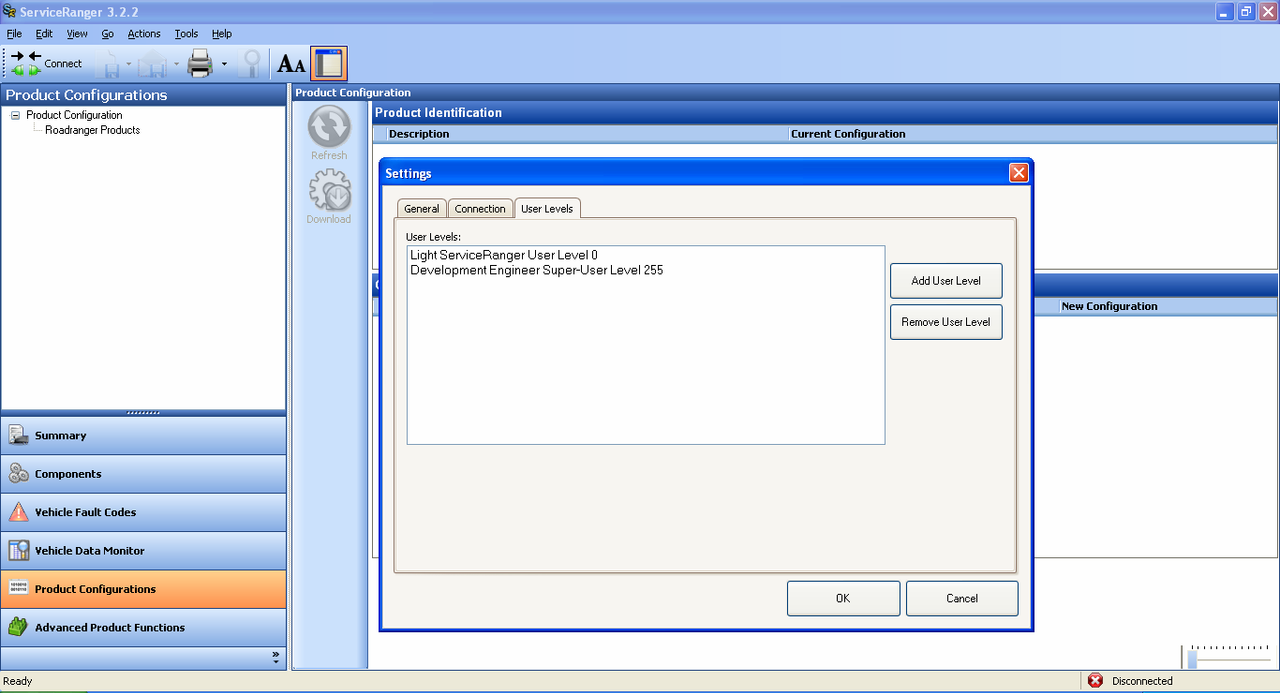Viewport: 1280px width, 693px height.
Task: Click the Product Configurations binary icon
Action: point(18,589)
